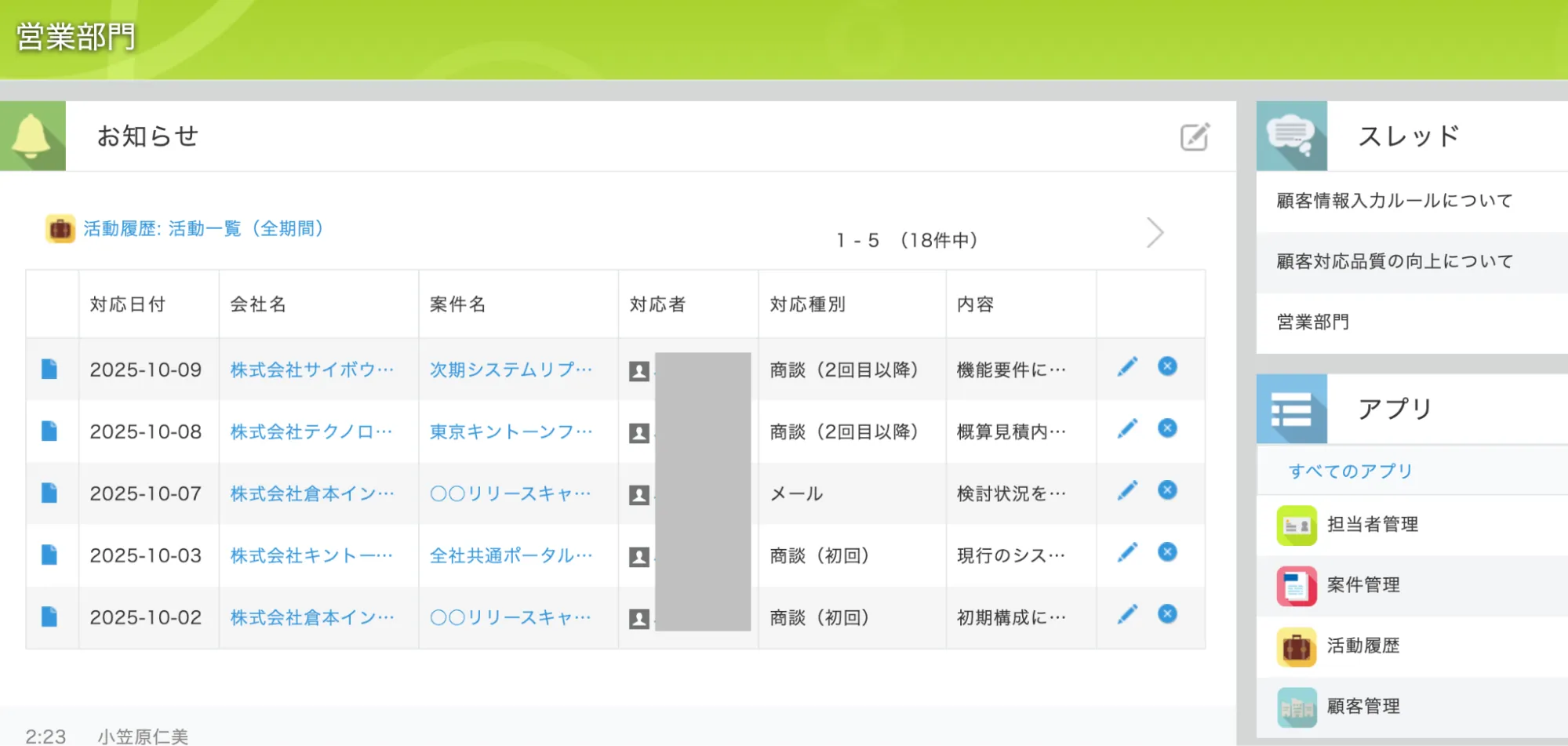Click the 担当者管理 app icon
The image size is (1568, 746).
[1296, 525]
